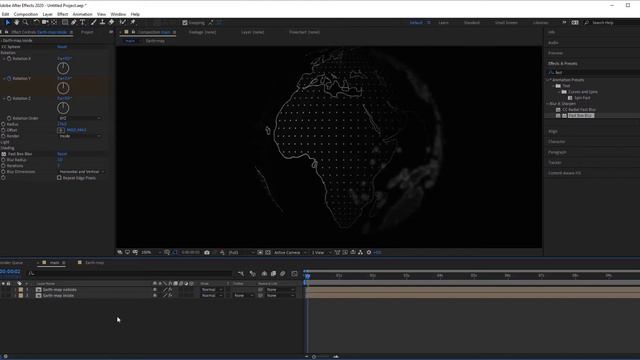Reset the Fast Box Blur effect
Image resolution: width=640 pixels, height=360 pixels.
[62, 154]
